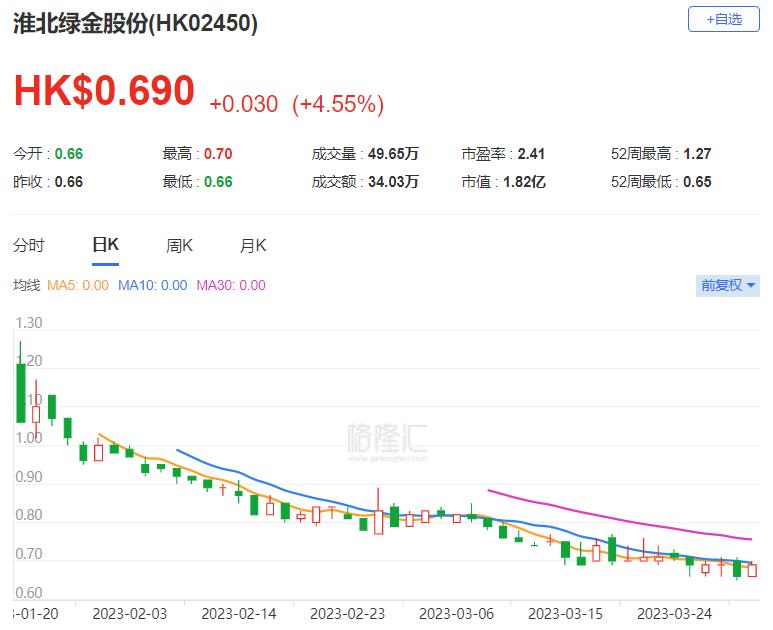Click y-axis label 0.70
773x630 pixels.
tap(29, 554)
